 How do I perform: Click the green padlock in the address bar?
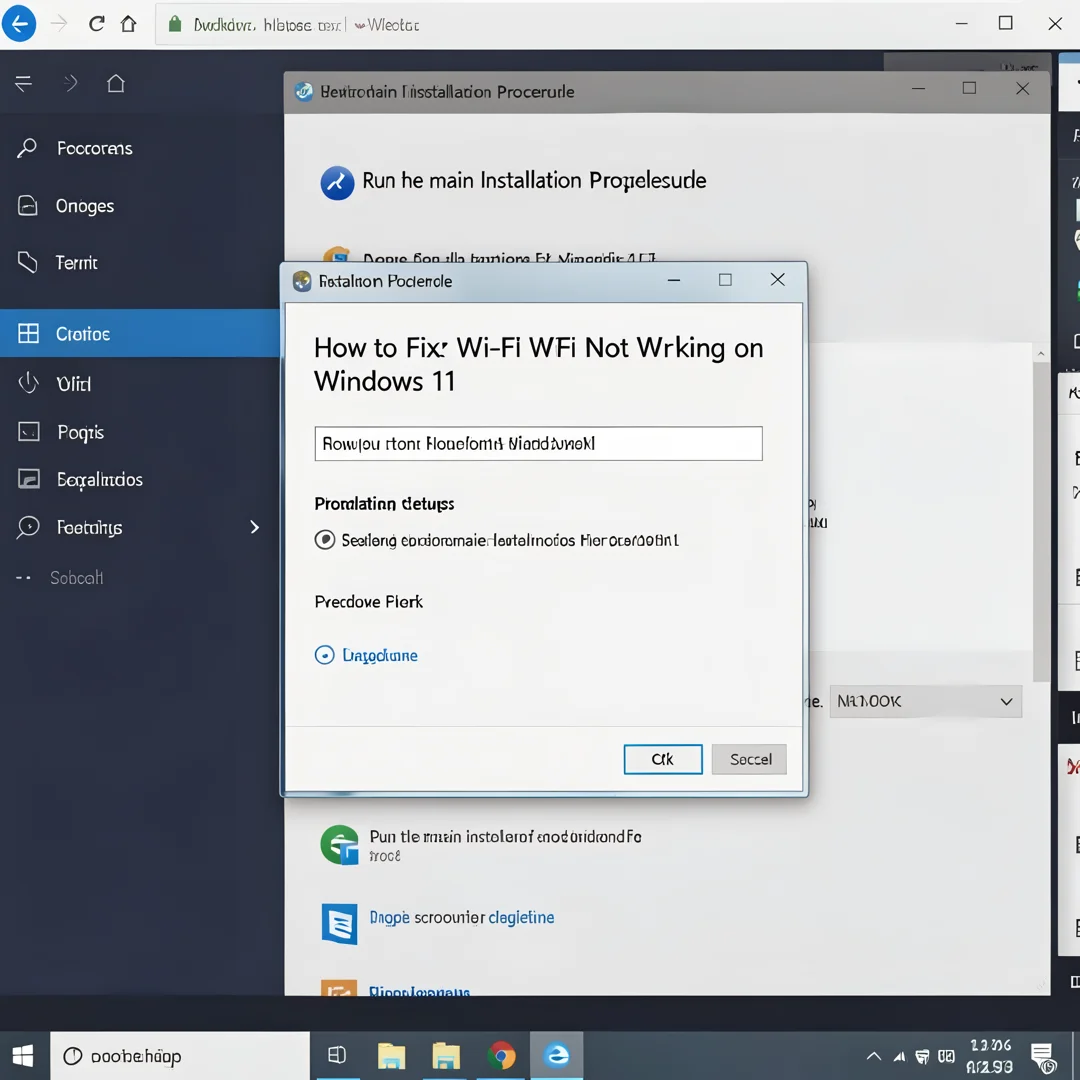click(x=175, y=25)
